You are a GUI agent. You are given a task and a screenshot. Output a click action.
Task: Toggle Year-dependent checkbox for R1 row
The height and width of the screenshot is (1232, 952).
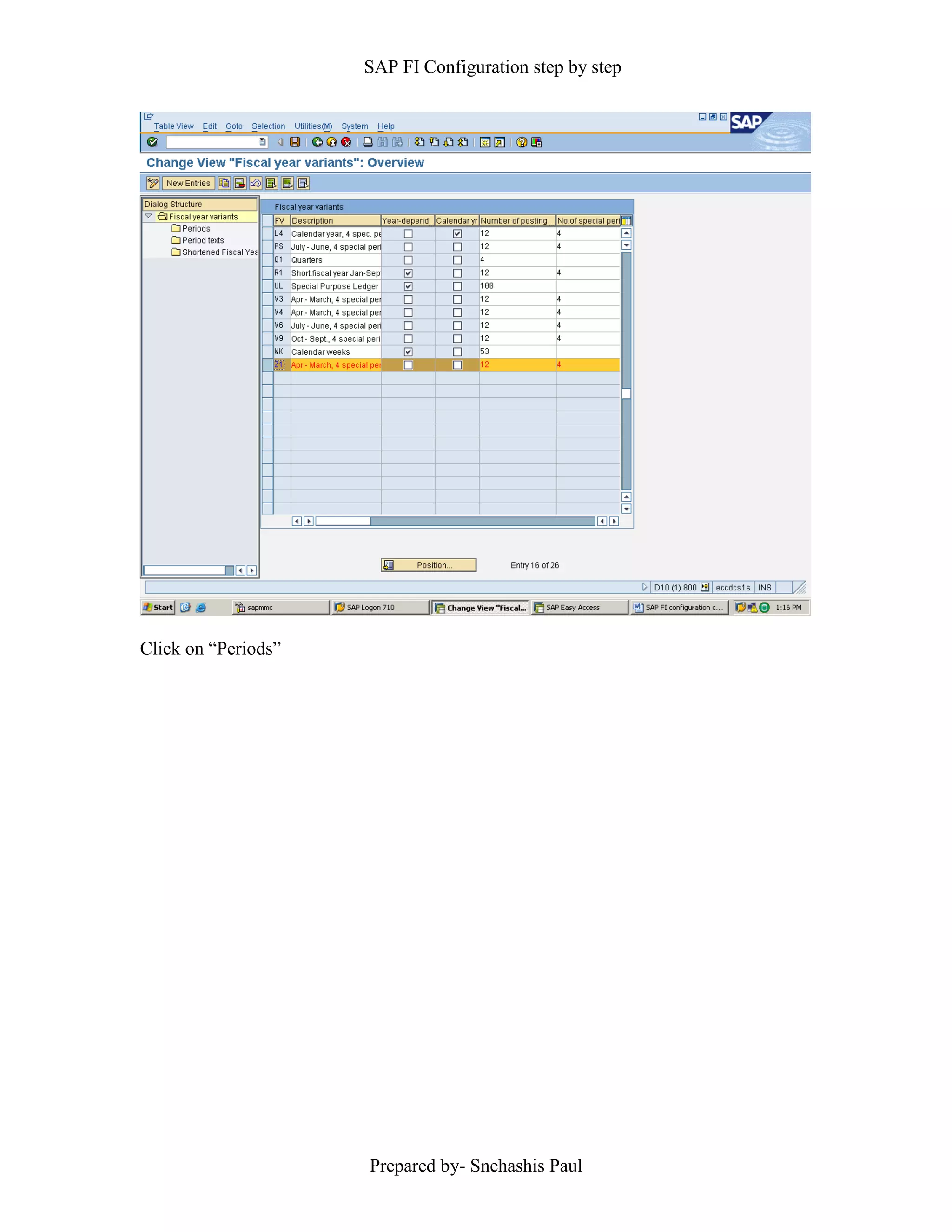coord(408,273)
